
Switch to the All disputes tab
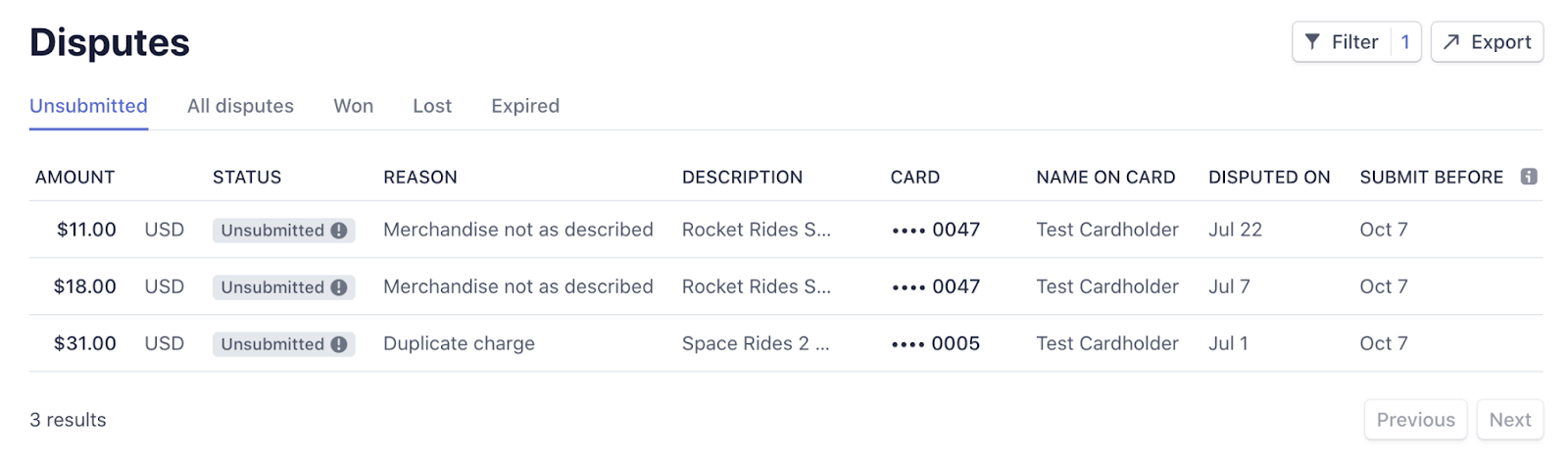[240, 106]
